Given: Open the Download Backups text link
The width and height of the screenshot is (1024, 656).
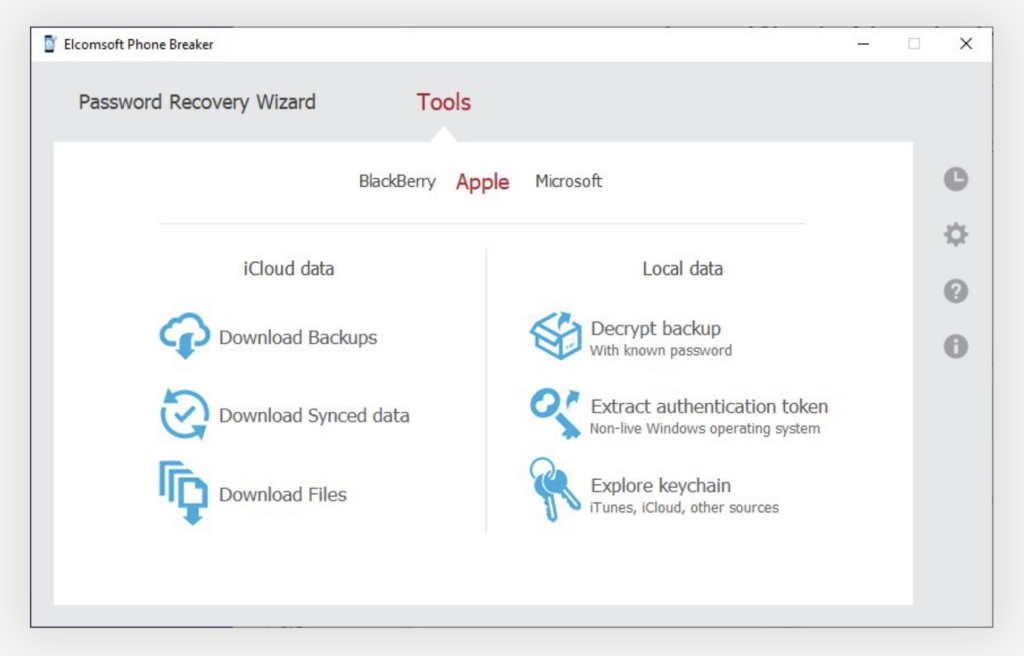Looking at the screenshot, I should [x=298, y=338].
